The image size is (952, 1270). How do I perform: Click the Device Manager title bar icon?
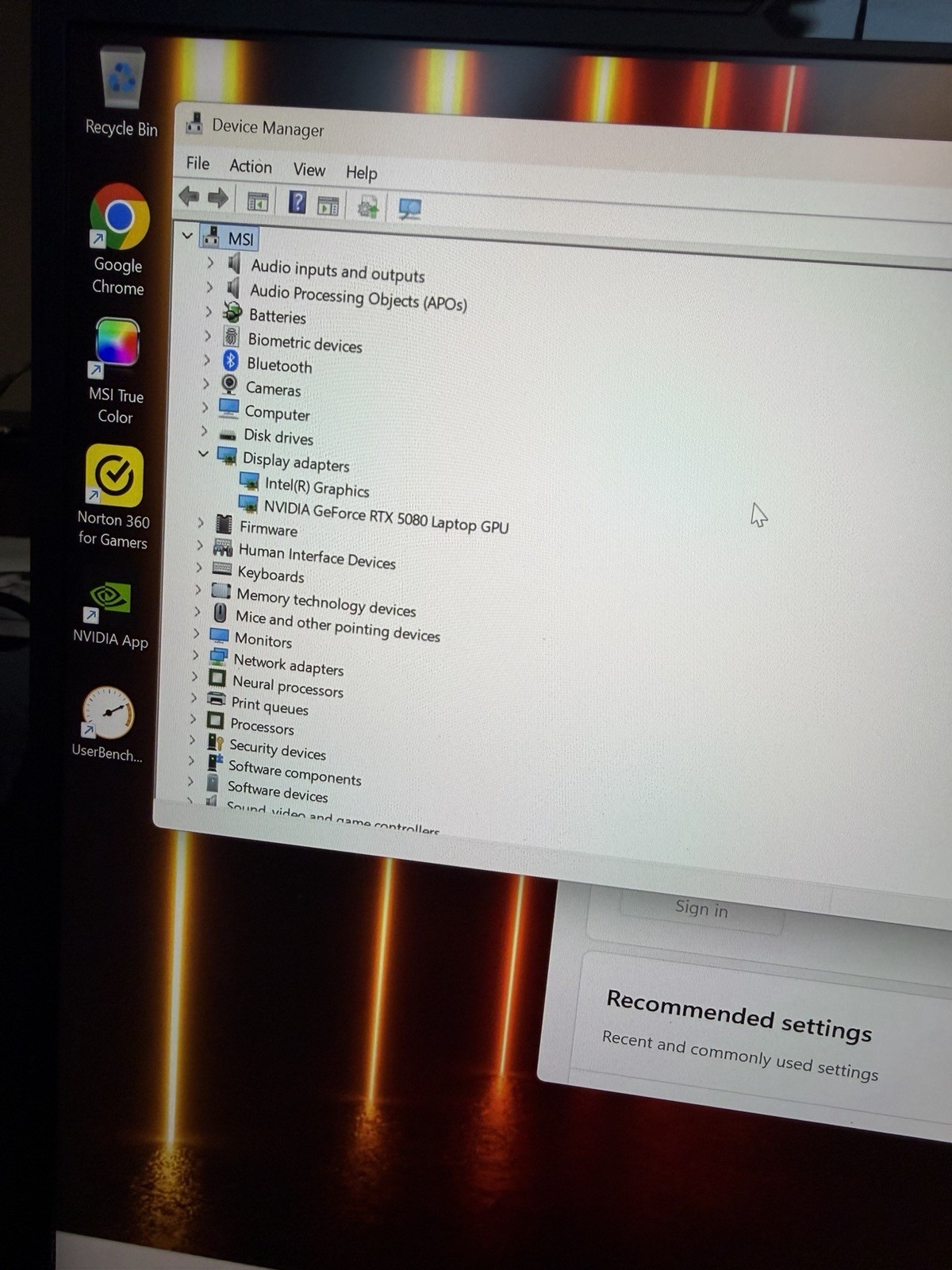pos(194,123)
